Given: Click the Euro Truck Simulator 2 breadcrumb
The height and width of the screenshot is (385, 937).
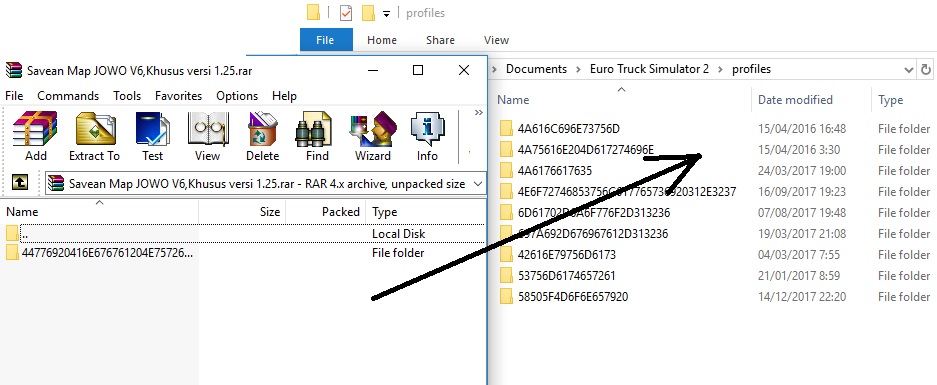Looking at the screenshot, I should [649, 69].
